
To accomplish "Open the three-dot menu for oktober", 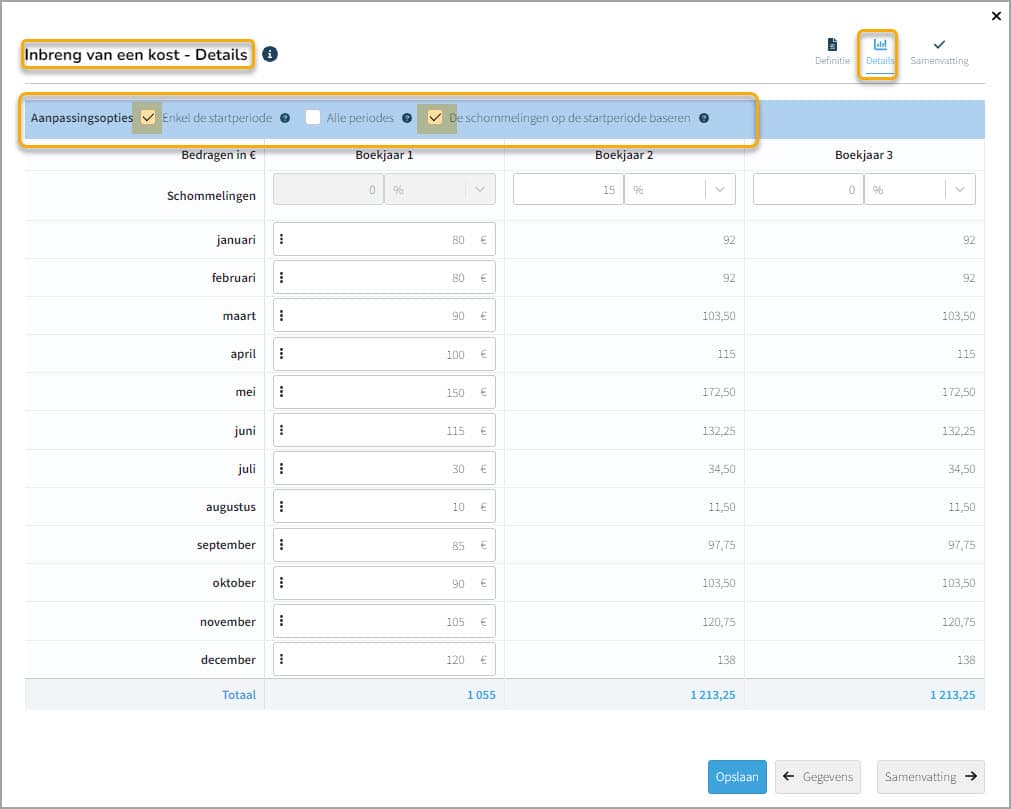I will pos(282,582).
